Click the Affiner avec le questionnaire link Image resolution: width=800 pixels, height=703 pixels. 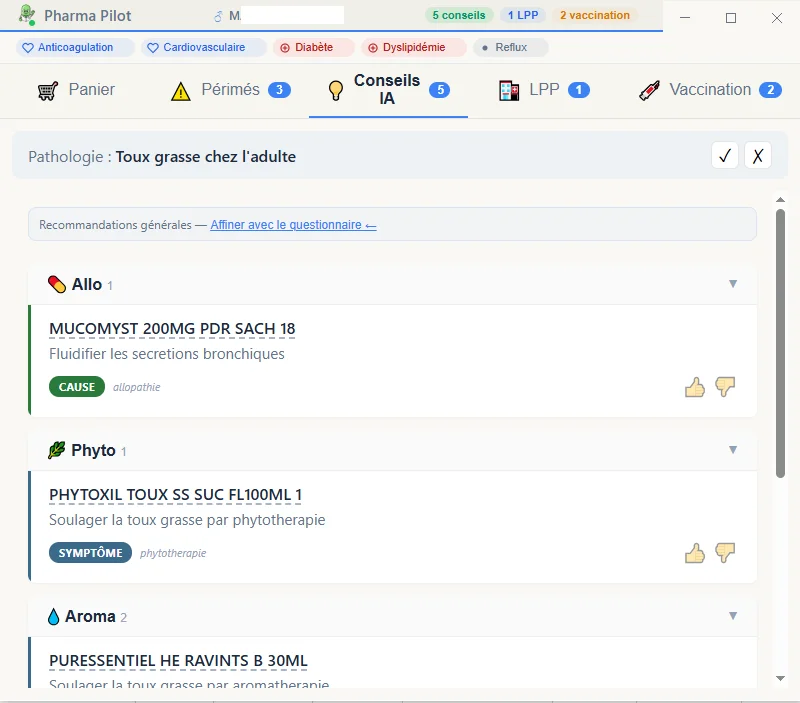point(293,224)
